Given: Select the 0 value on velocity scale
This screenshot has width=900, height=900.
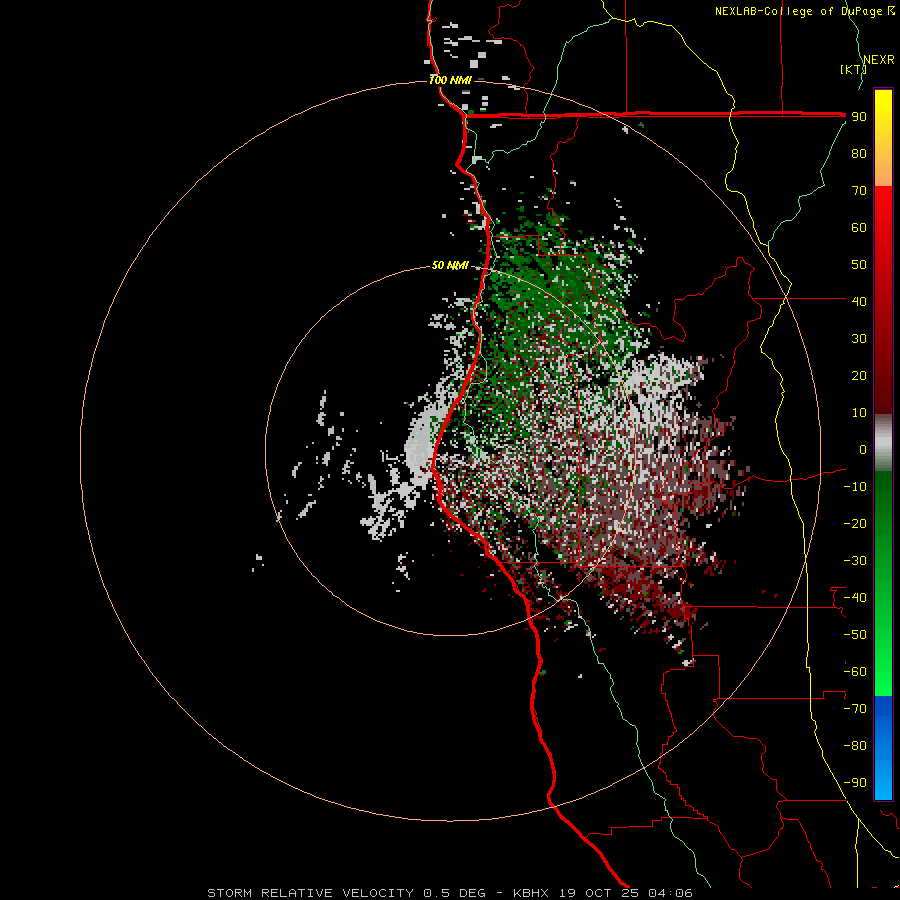Looking at the screenshot, I should pyautogui.click(x=863, y=449).
